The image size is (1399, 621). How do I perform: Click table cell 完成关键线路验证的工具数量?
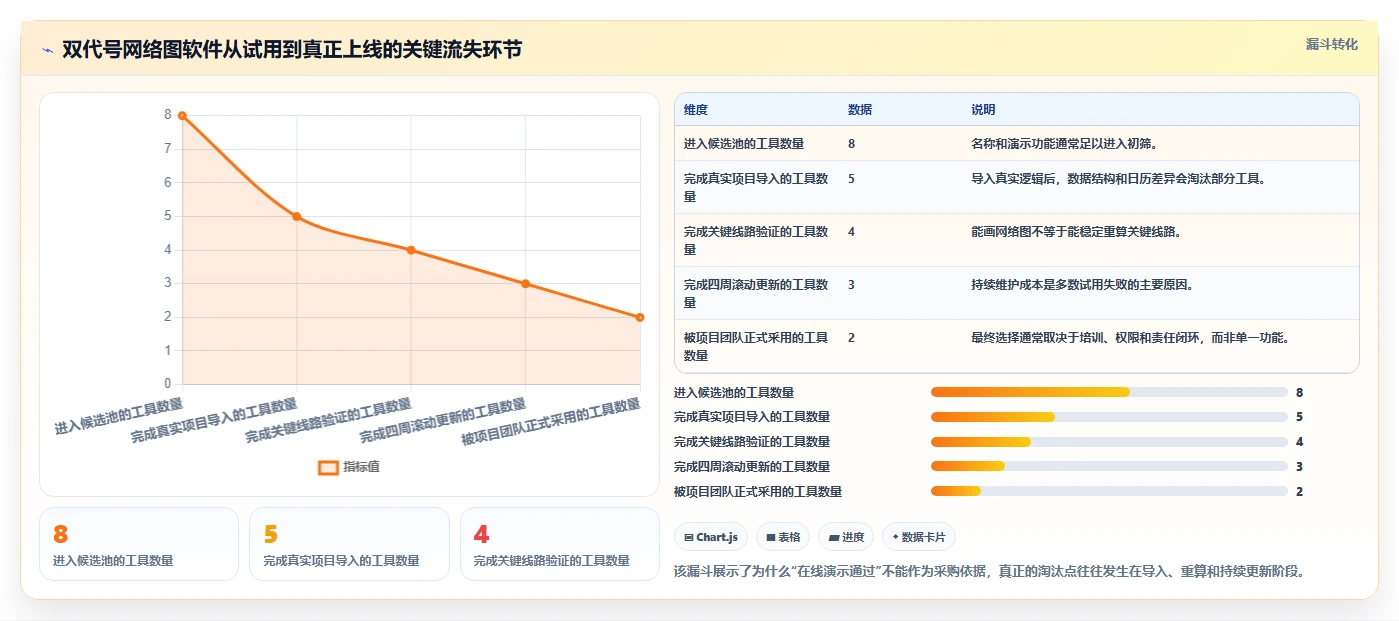coord(756,240)
